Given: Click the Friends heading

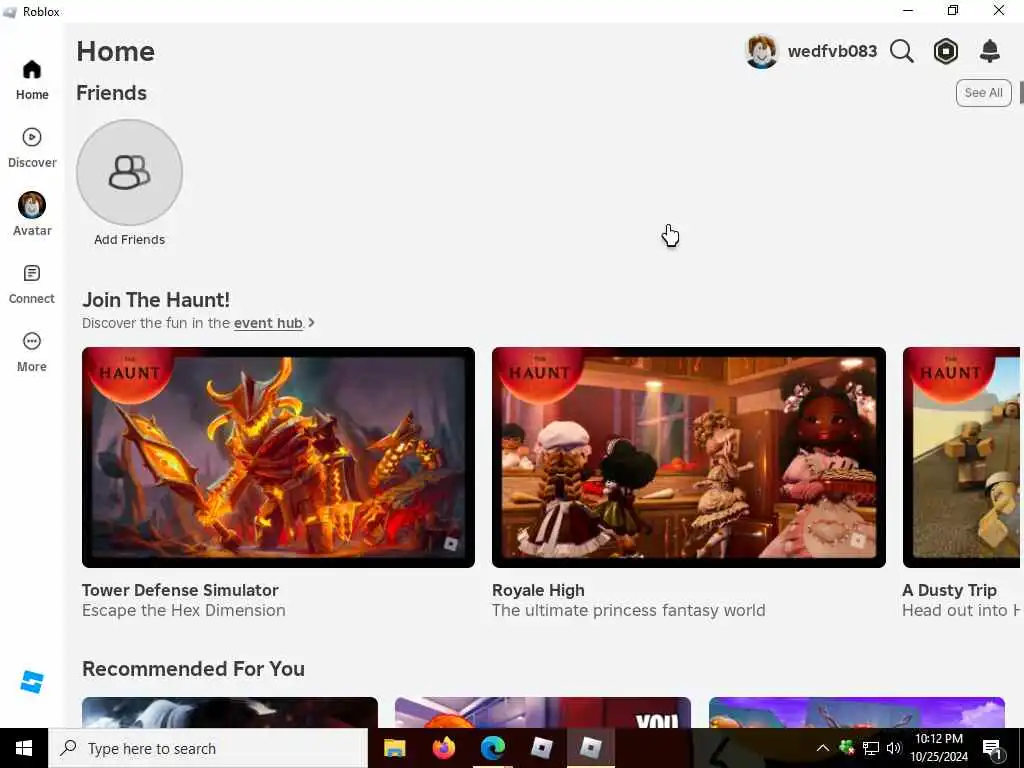Looking at the screenshot, I should tap(112, 93).
